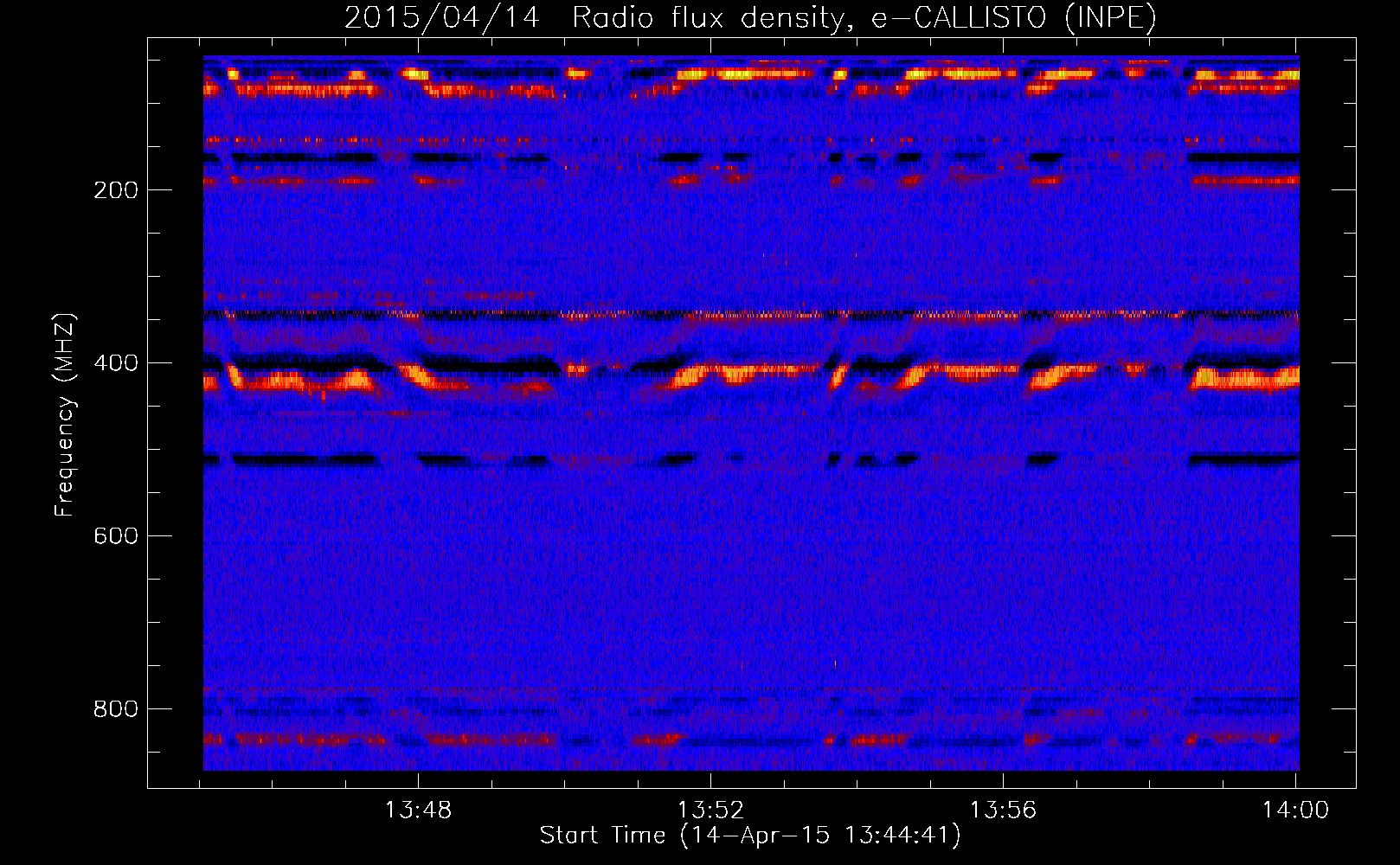Click the 'Start Time (14-Apr-15 13:44:41)' x-axis label

(x=750, y=836)
